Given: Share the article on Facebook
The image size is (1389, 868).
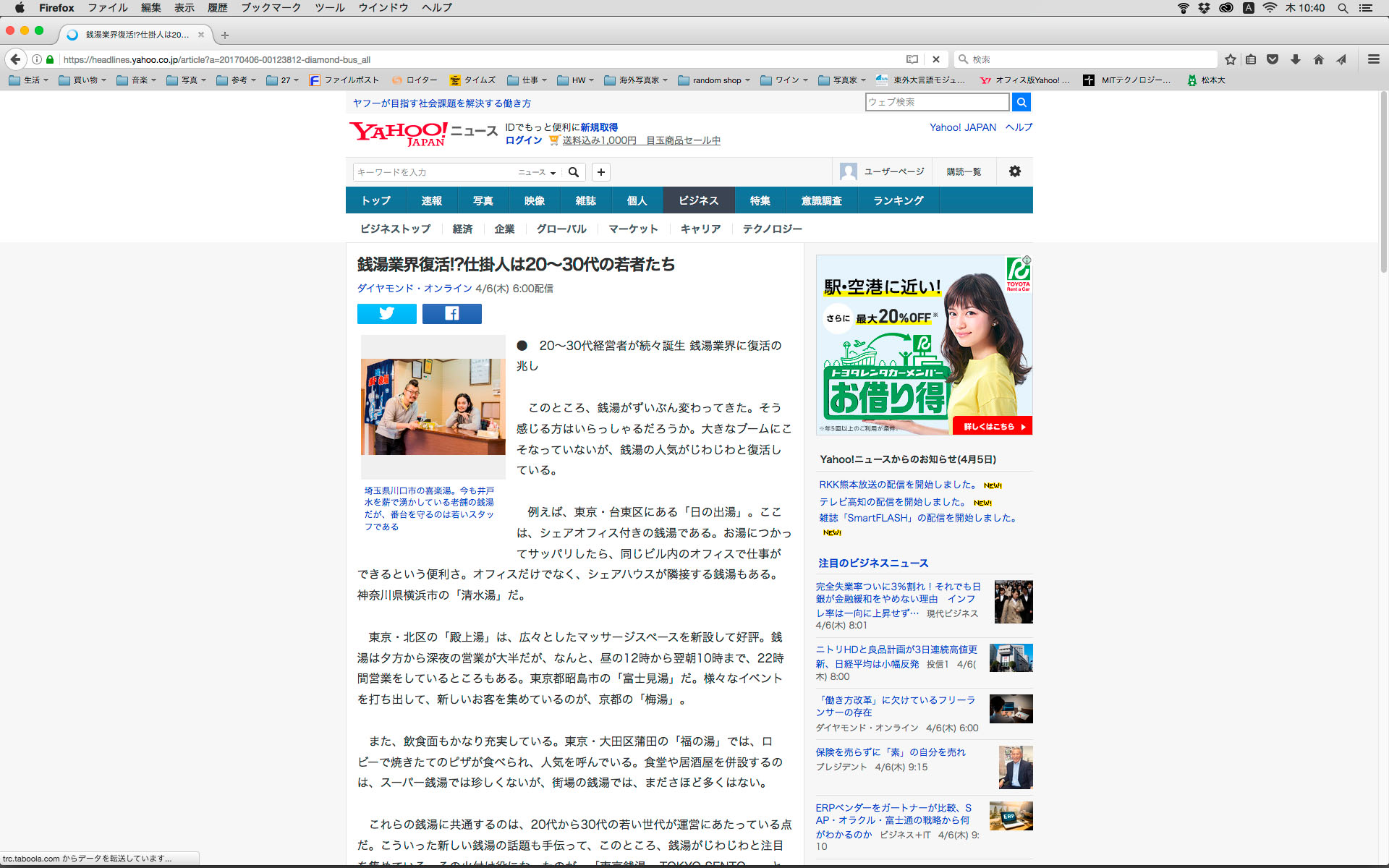Looking at the screenshot, I should click(x=451, y=313).
